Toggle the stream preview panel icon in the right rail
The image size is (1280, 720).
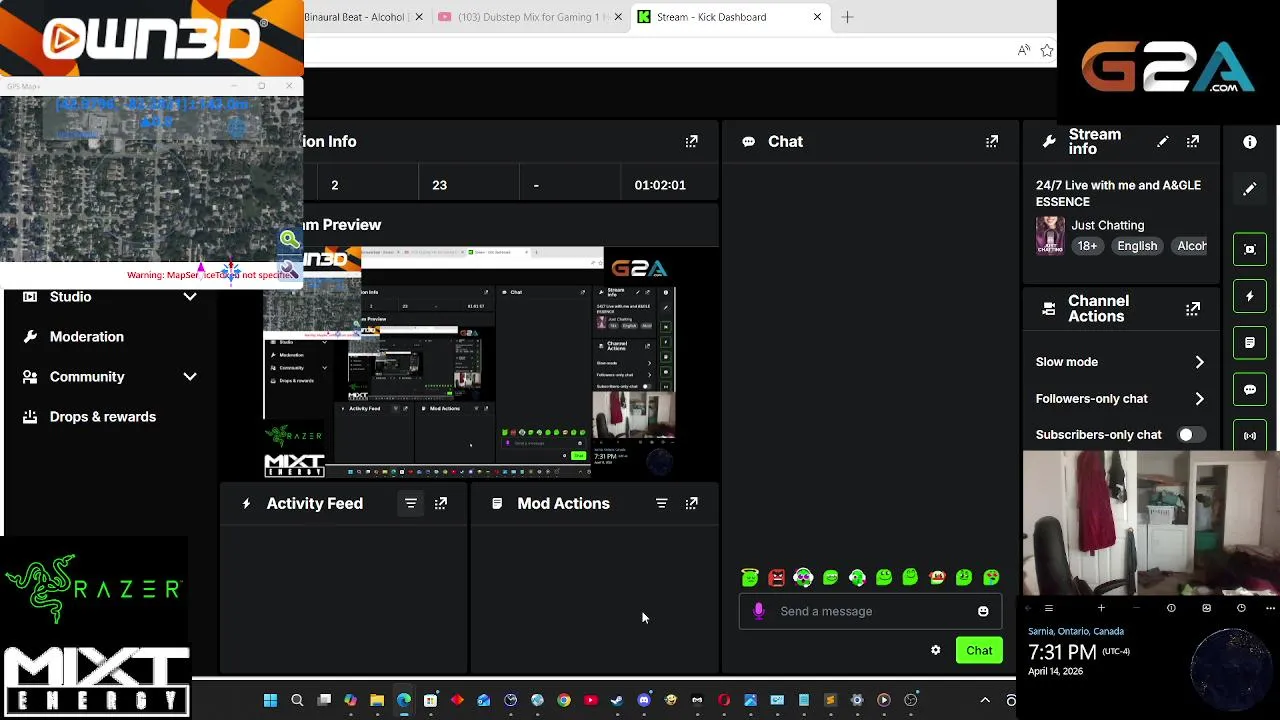[x=1250, y=249]
